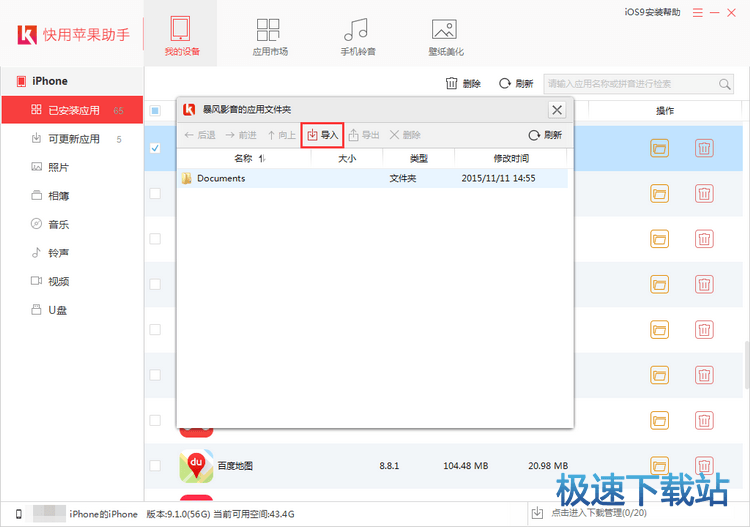Open file folder for fourth app row
Image resolution: width=750 pixels, height=527 pixels.
pyautogui.click(x=659, y=285)
